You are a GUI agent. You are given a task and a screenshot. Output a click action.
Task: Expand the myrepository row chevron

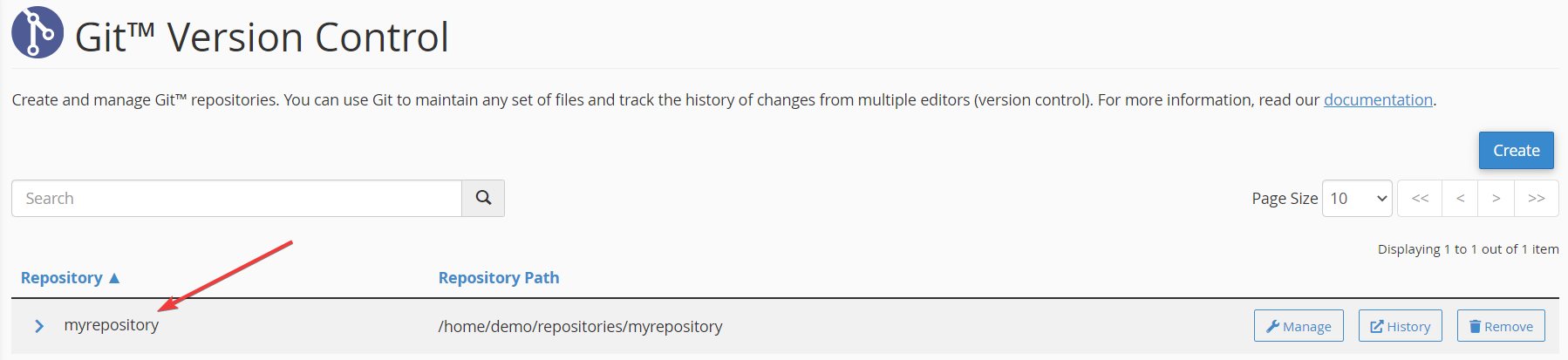tap(39, 326)
